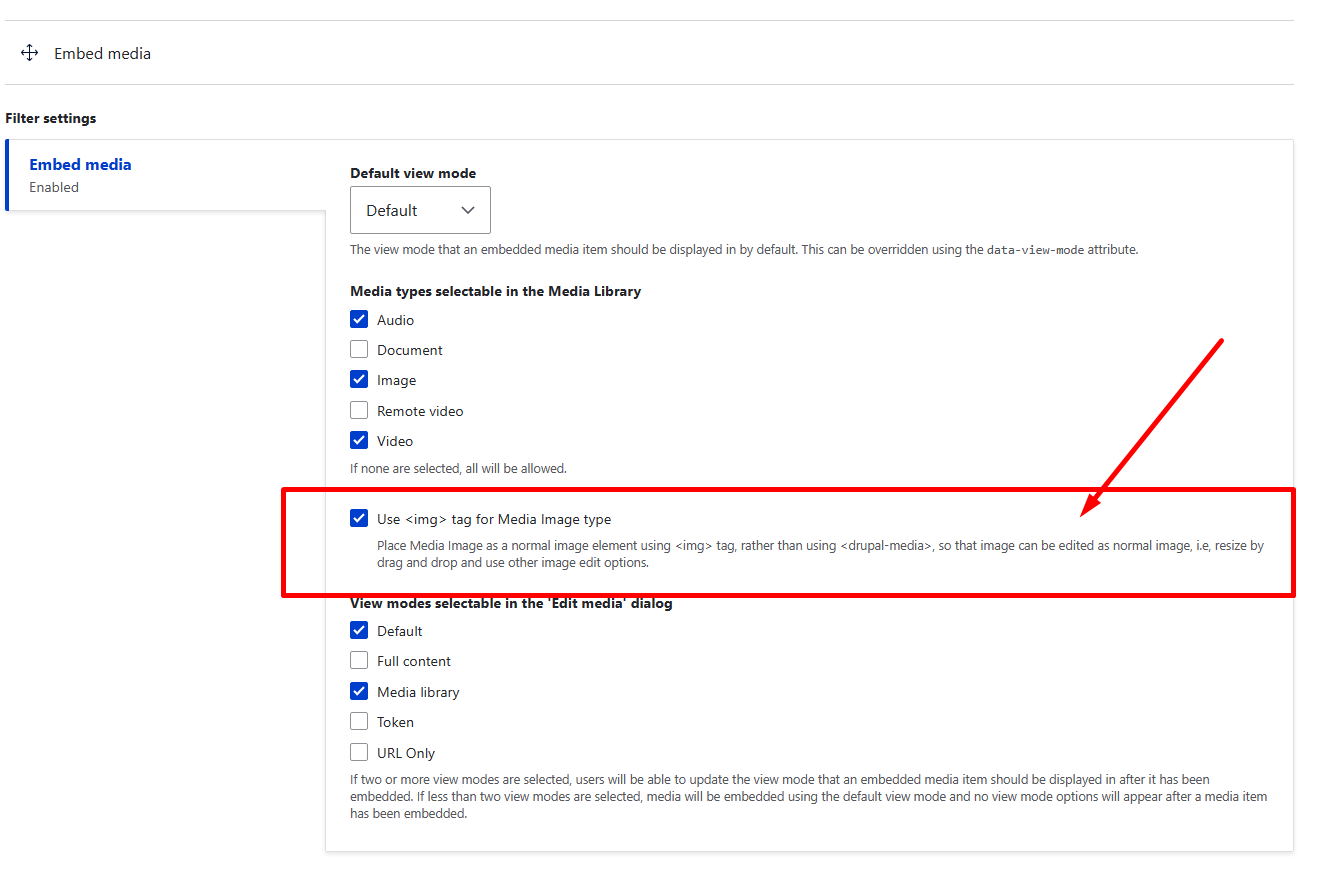This screenshot has width=1317, height=890.
Task: Enable the Remote video media type
Action: pyautogui.click(x=359, y=410)
